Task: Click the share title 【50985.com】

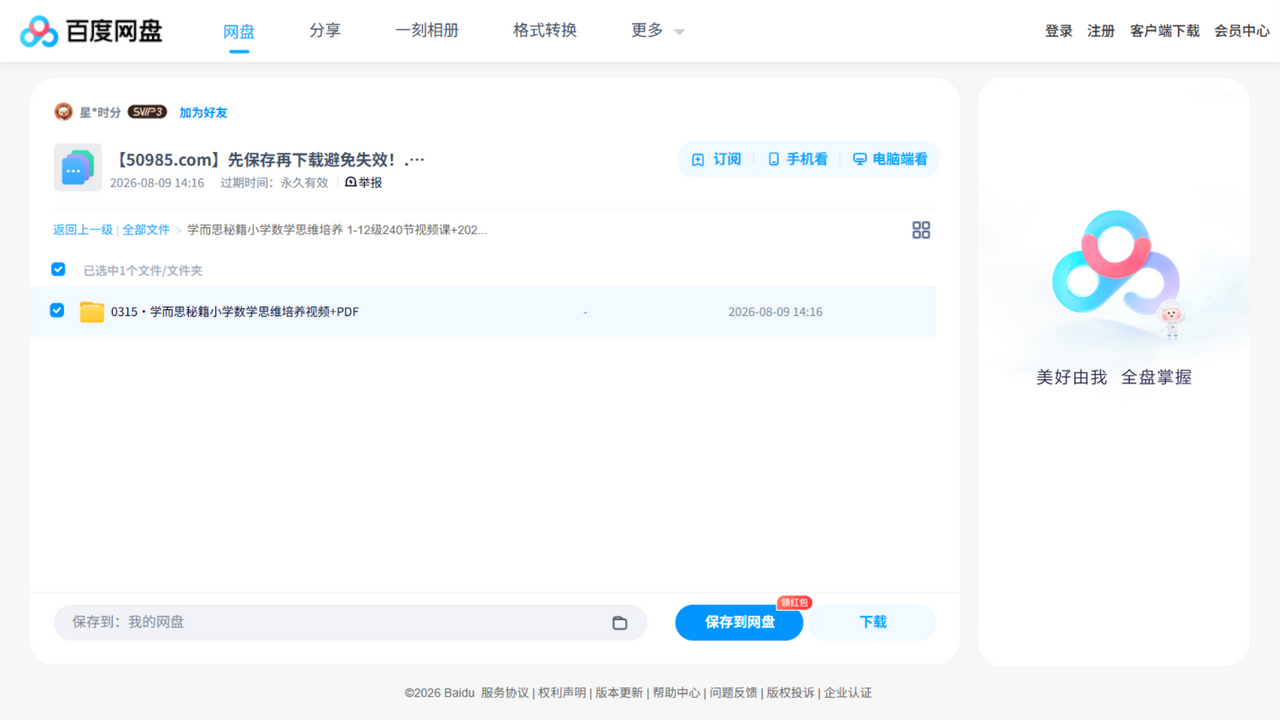Action: point(270,160)
